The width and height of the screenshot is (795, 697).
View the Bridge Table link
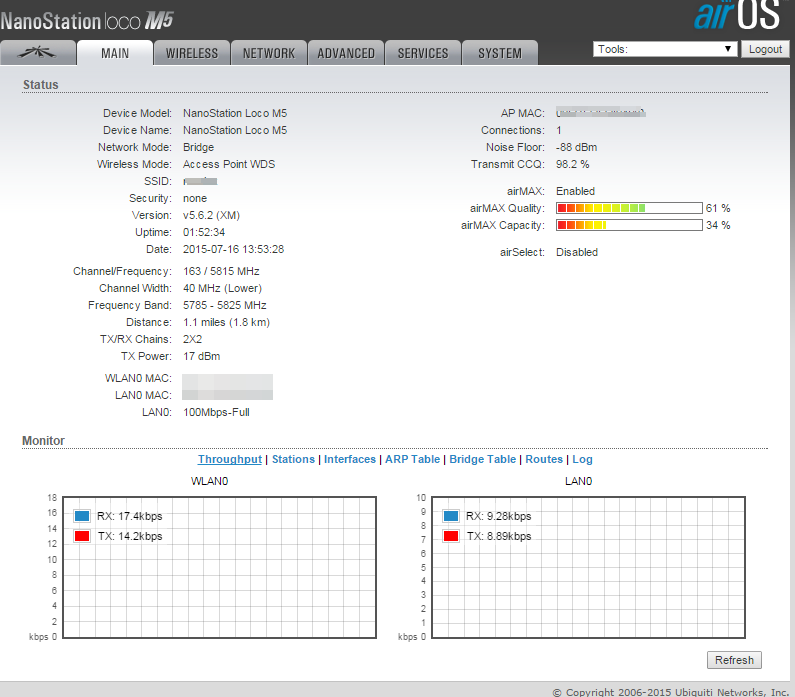[482, 459]
